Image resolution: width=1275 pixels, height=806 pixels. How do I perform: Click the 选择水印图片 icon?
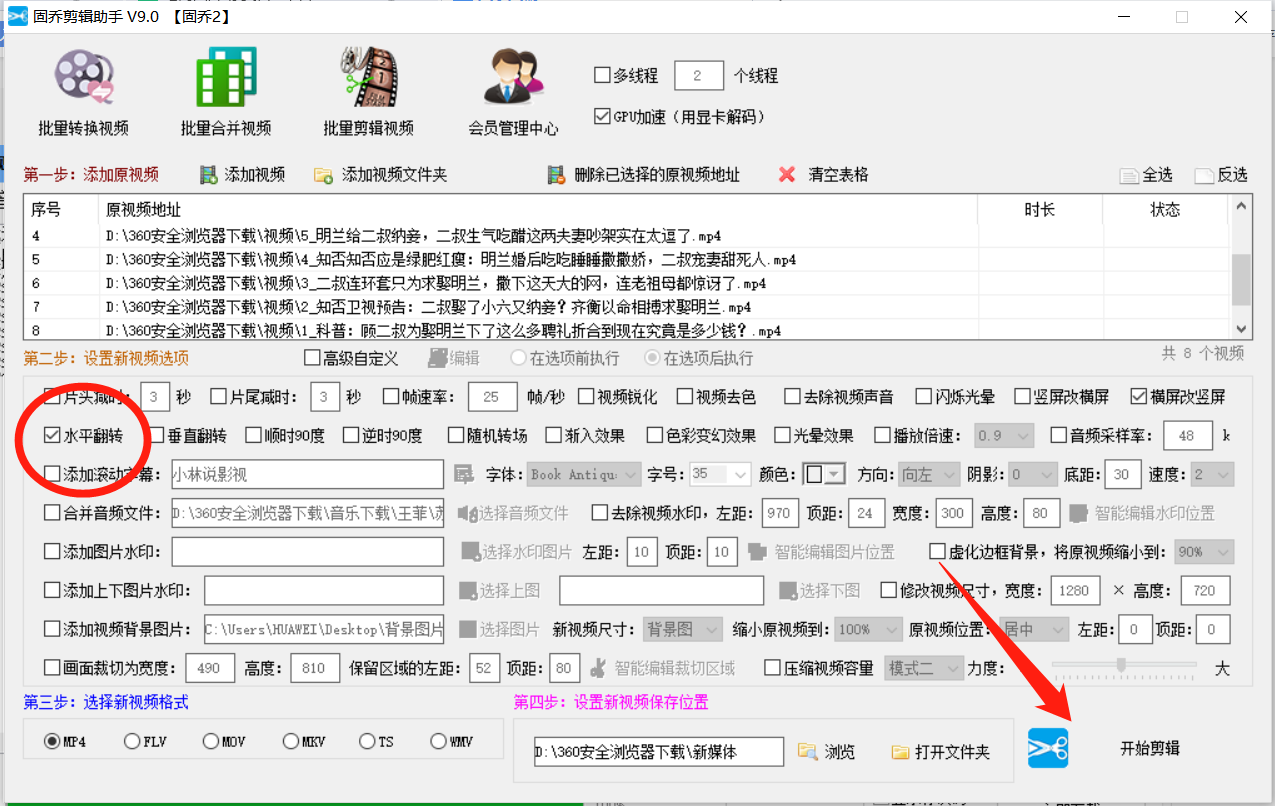[470, 552]
